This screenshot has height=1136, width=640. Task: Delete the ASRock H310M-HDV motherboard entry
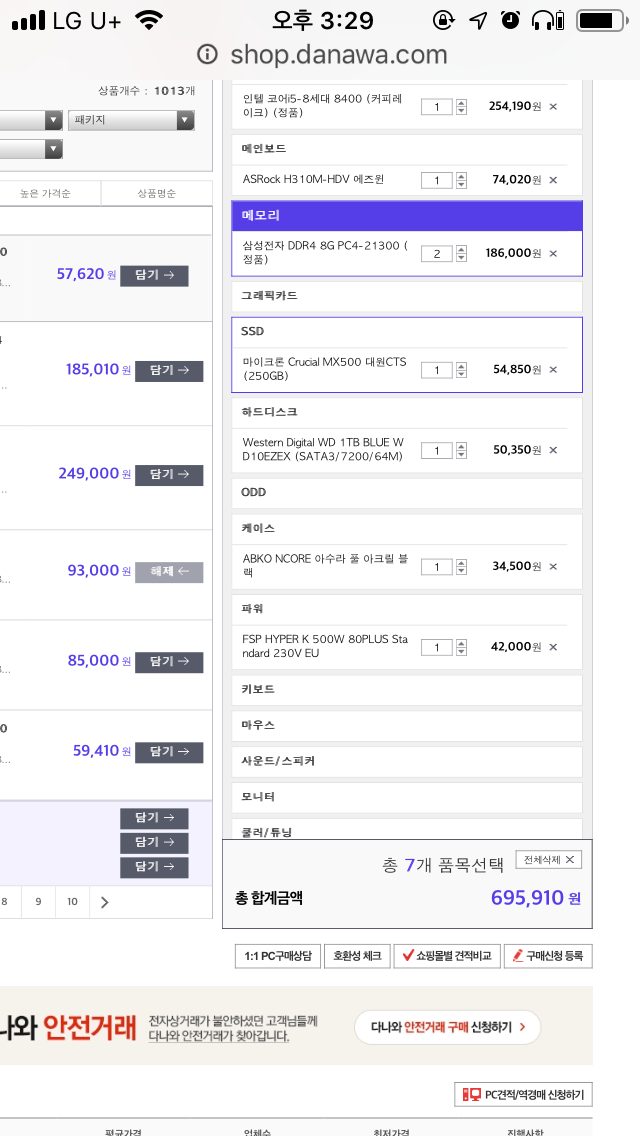click(553, 180)
